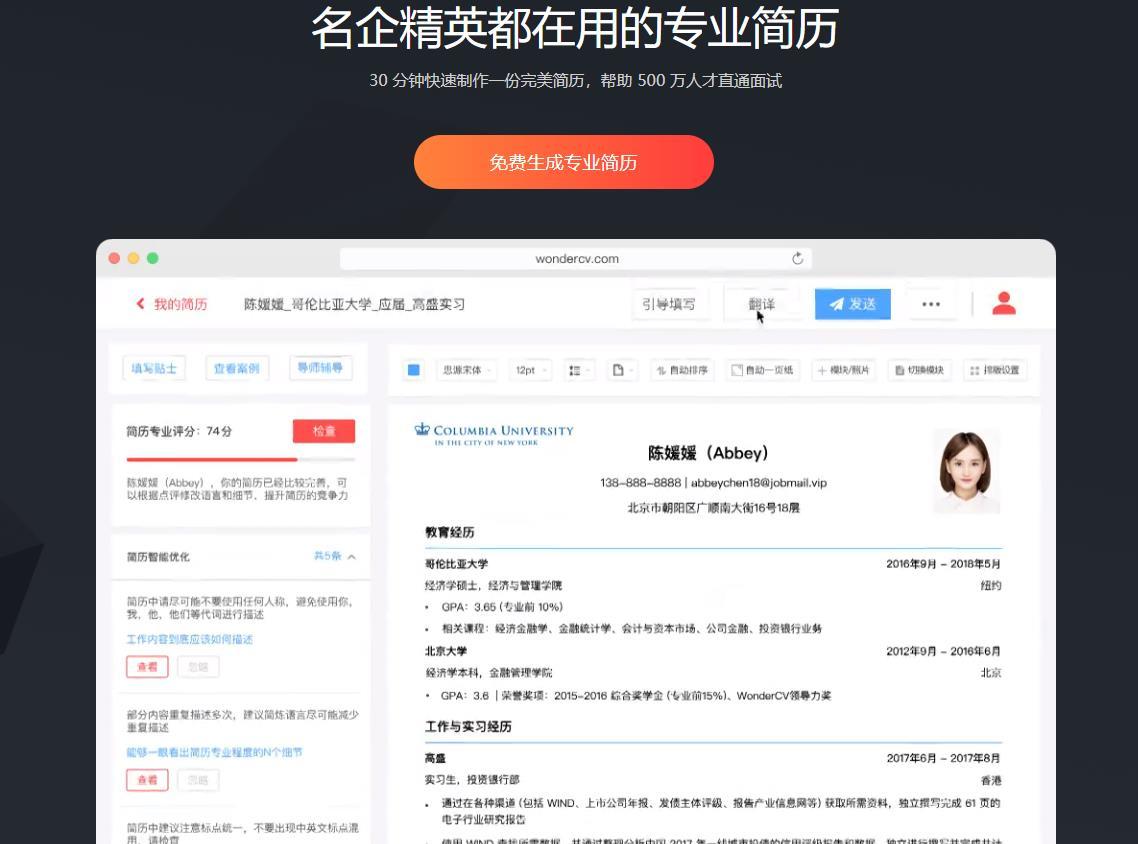Collapse the 简历智能优化 section via 共5条
The image size is (1138, 844).
335,556
